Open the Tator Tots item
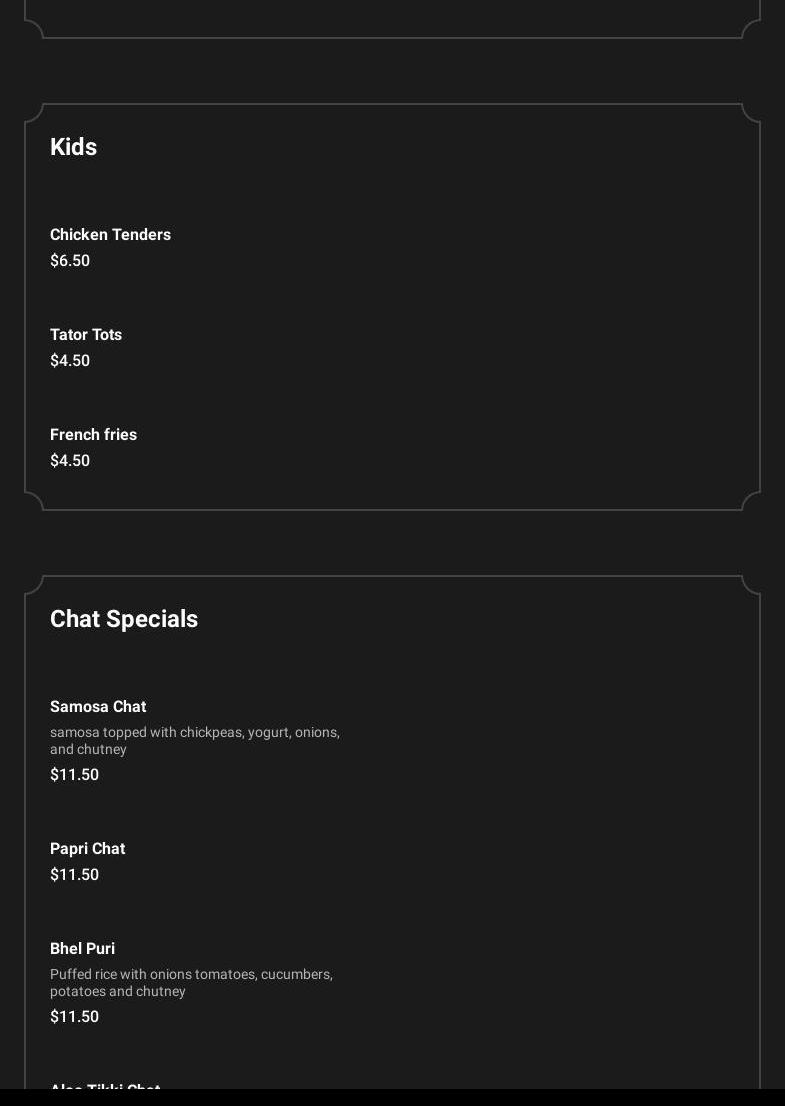The image size is (785, 1106). click(86, 335)
